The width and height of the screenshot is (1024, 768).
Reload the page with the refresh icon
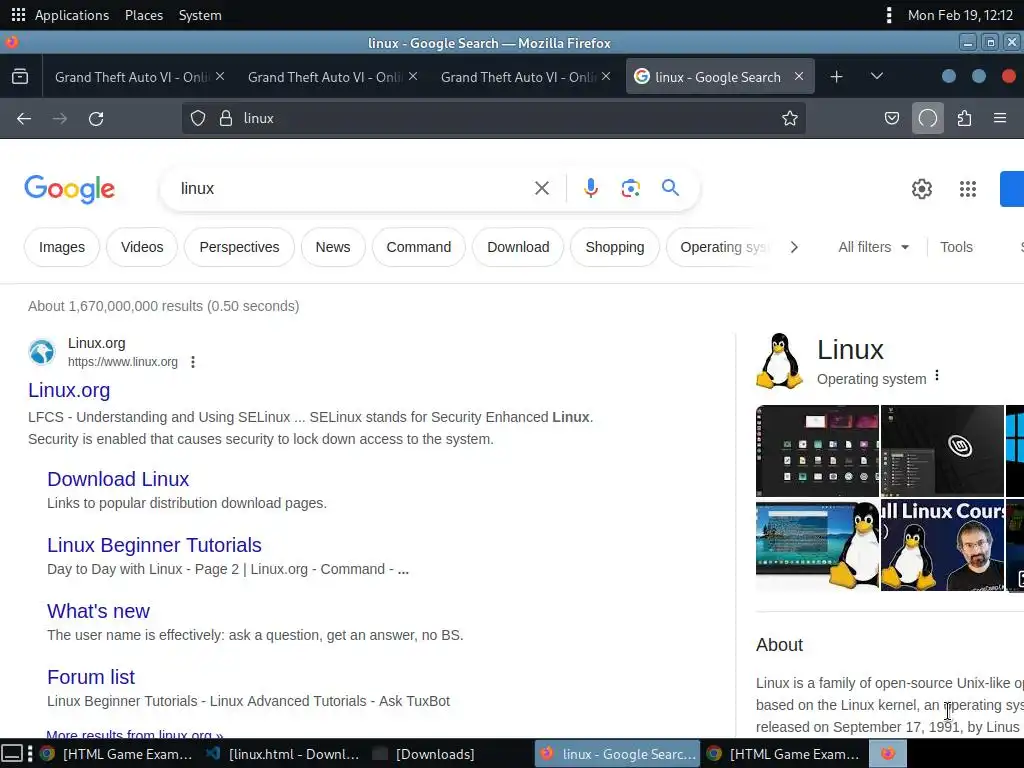coord(96,118)
